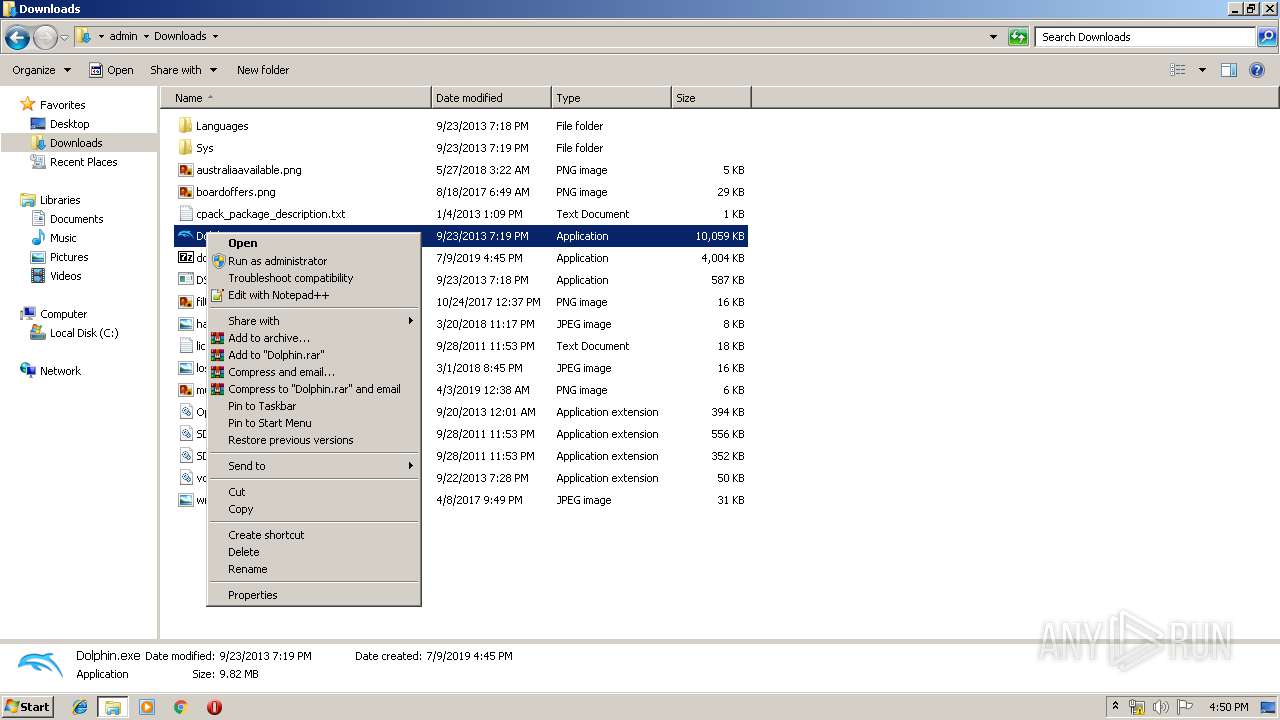
Task: Select Local Disk (C:)
Action: (84, 333)
